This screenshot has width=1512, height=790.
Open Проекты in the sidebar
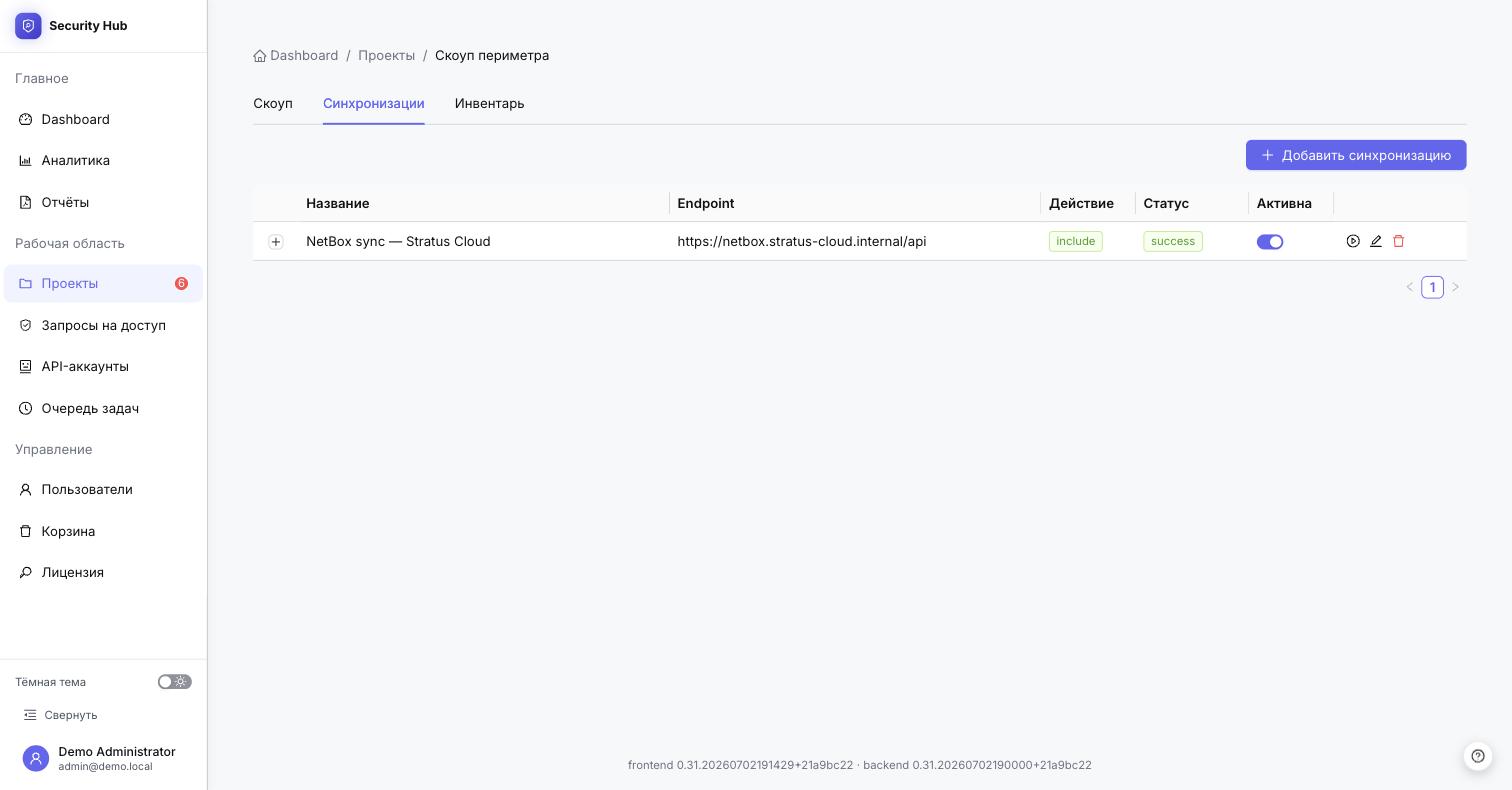[x=103, y=283]
